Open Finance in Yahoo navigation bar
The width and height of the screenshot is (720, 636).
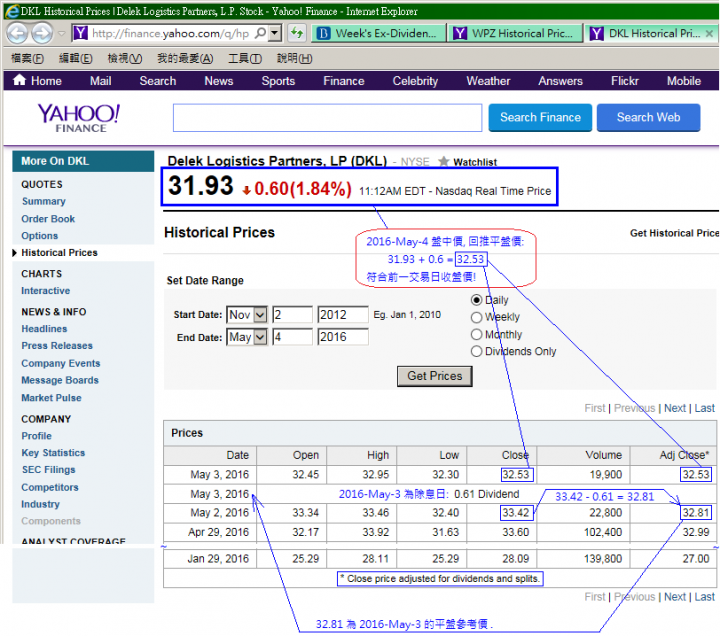click(x=343, y=81)
